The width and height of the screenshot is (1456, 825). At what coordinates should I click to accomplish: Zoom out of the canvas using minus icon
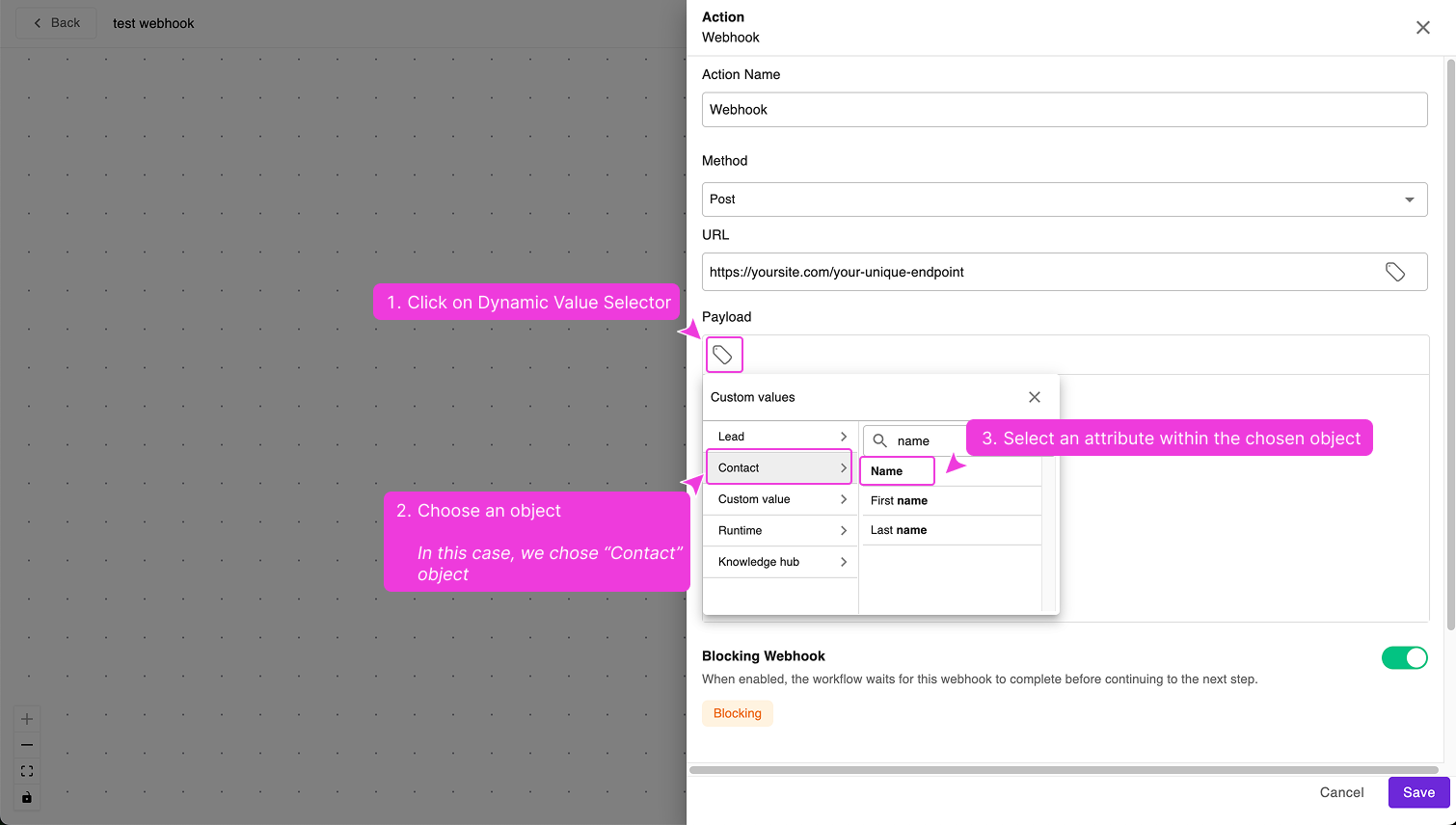pos(26,744)
